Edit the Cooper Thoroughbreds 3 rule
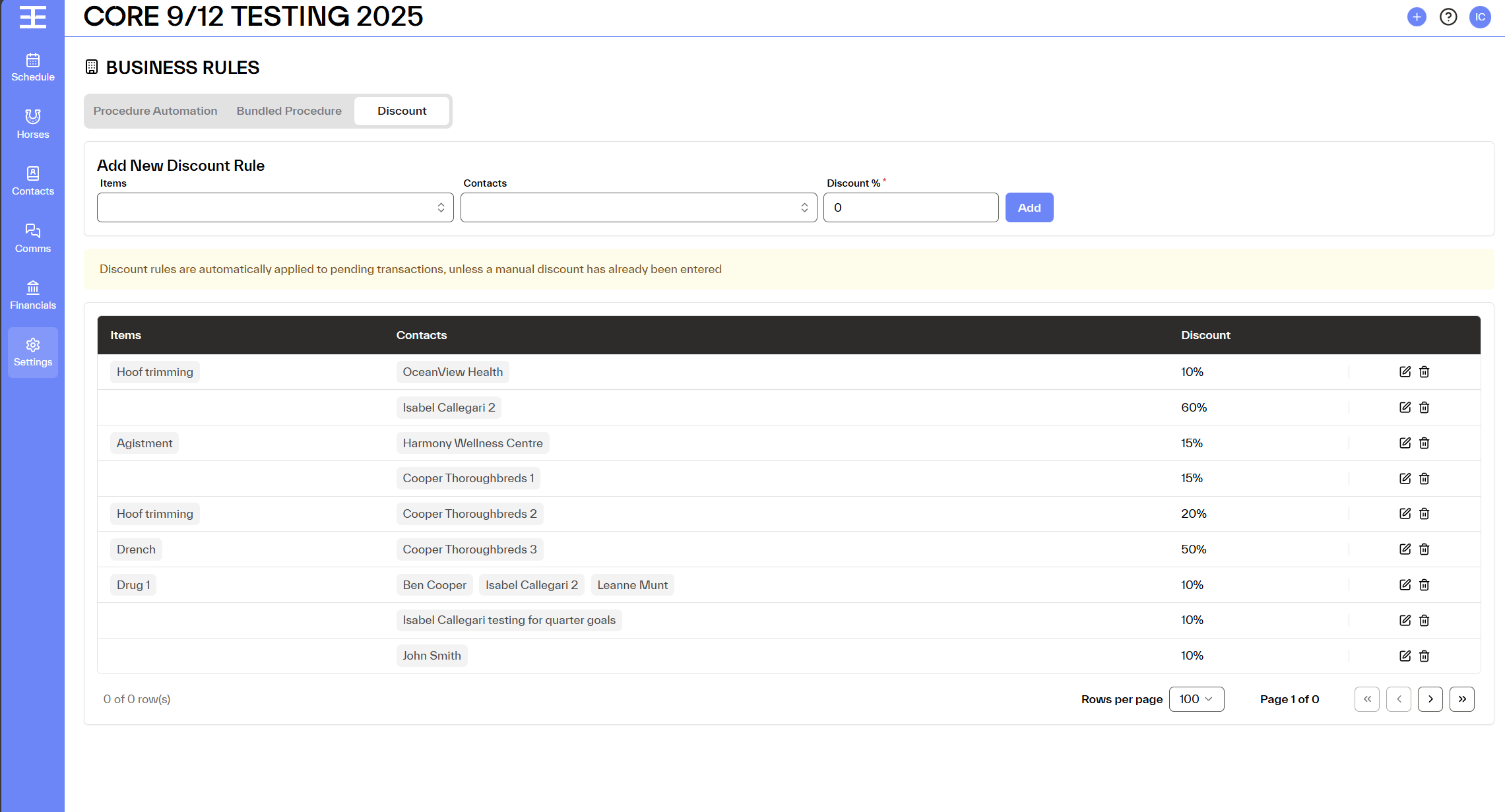 [1405, 549]
